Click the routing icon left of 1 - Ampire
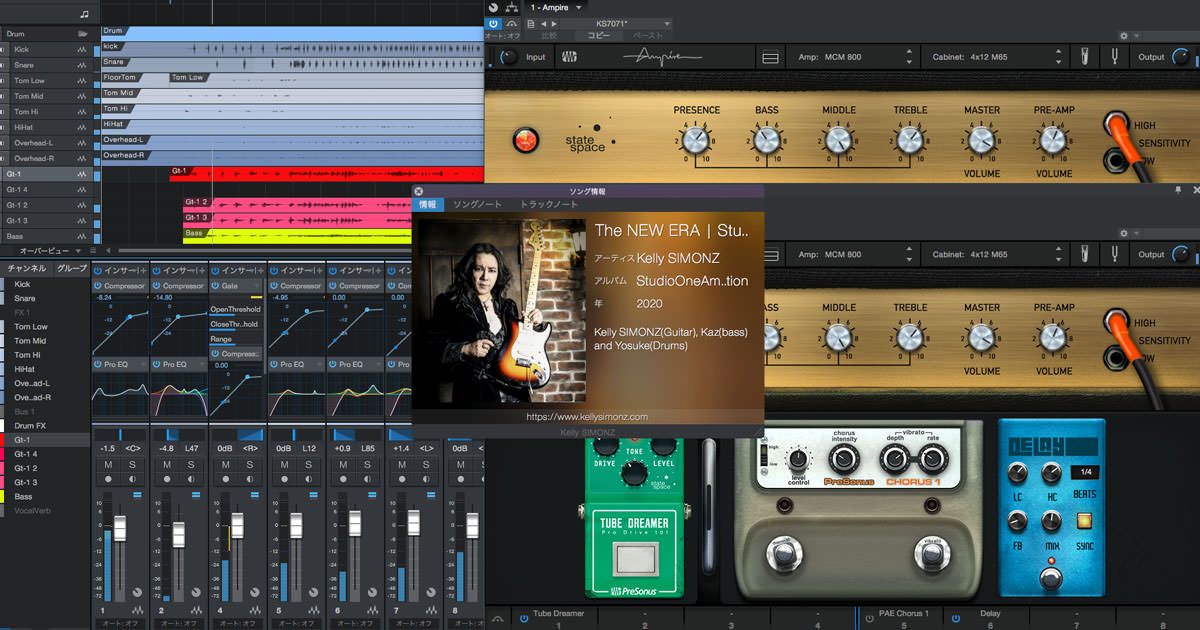Screen dimensions: 1200x630 coord(513,8)
